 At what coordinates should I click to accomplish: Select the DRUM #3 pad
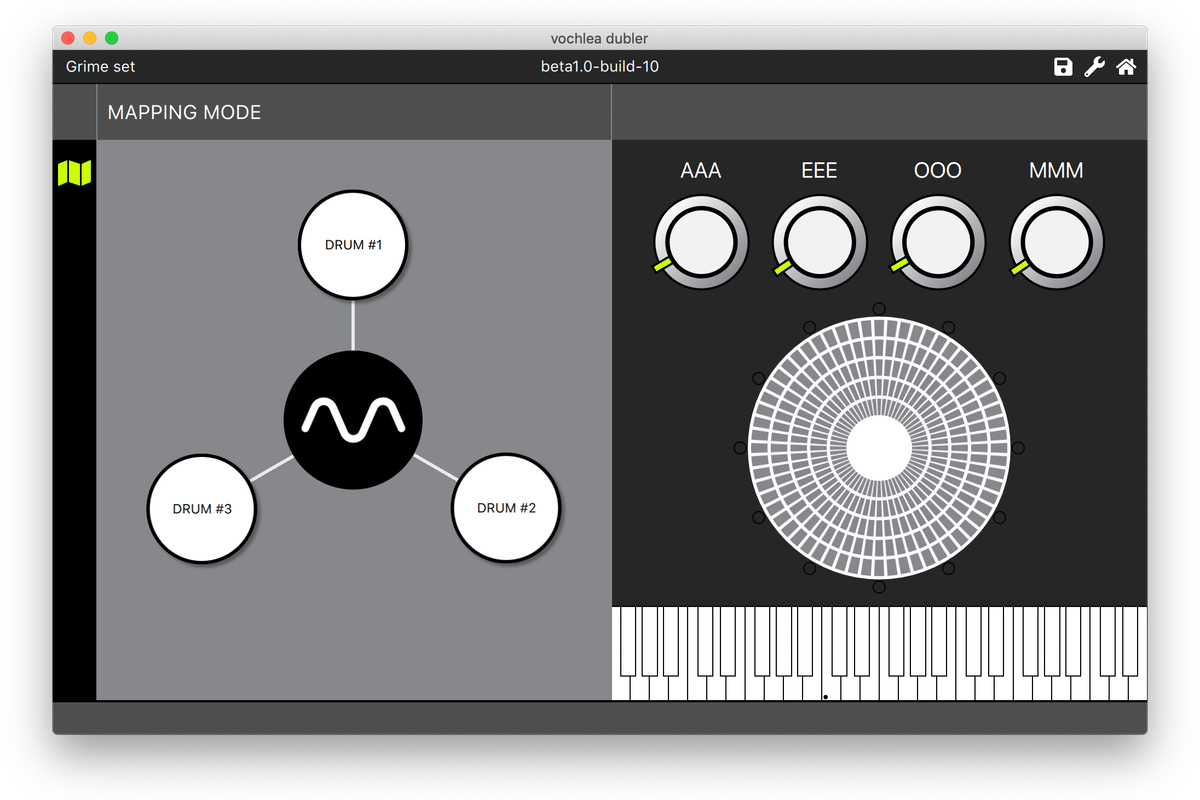[x=202, y=508]
